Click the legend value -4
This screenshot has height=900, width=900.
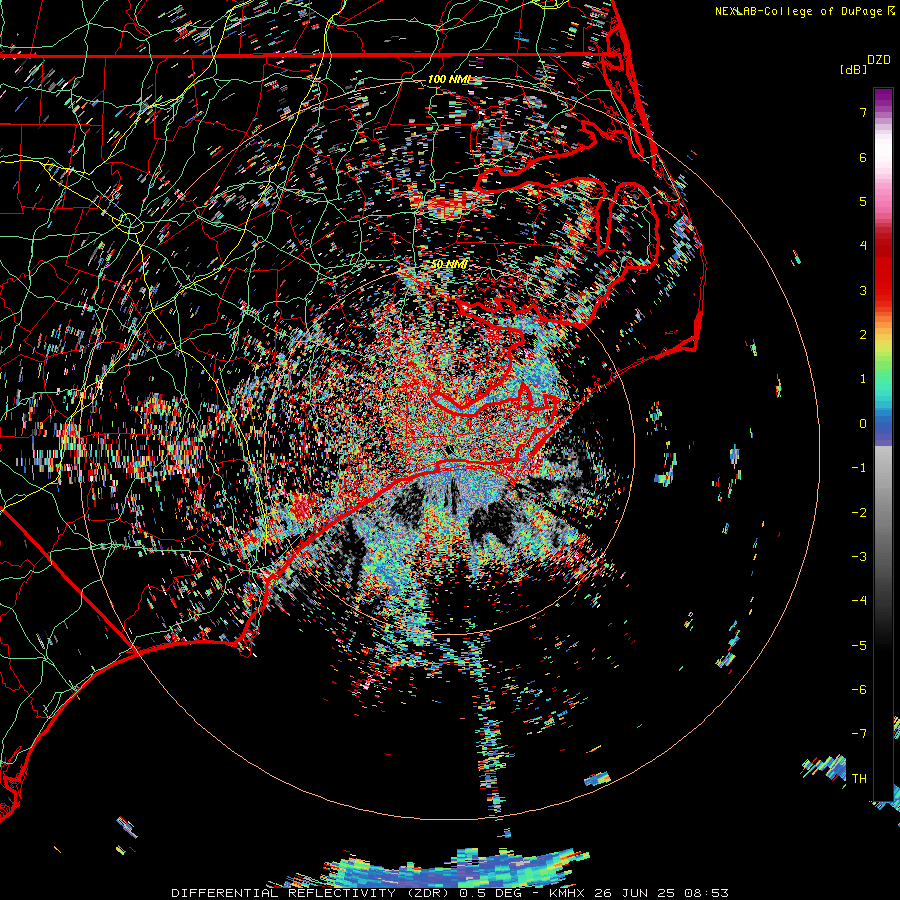(x=859, y=601)
